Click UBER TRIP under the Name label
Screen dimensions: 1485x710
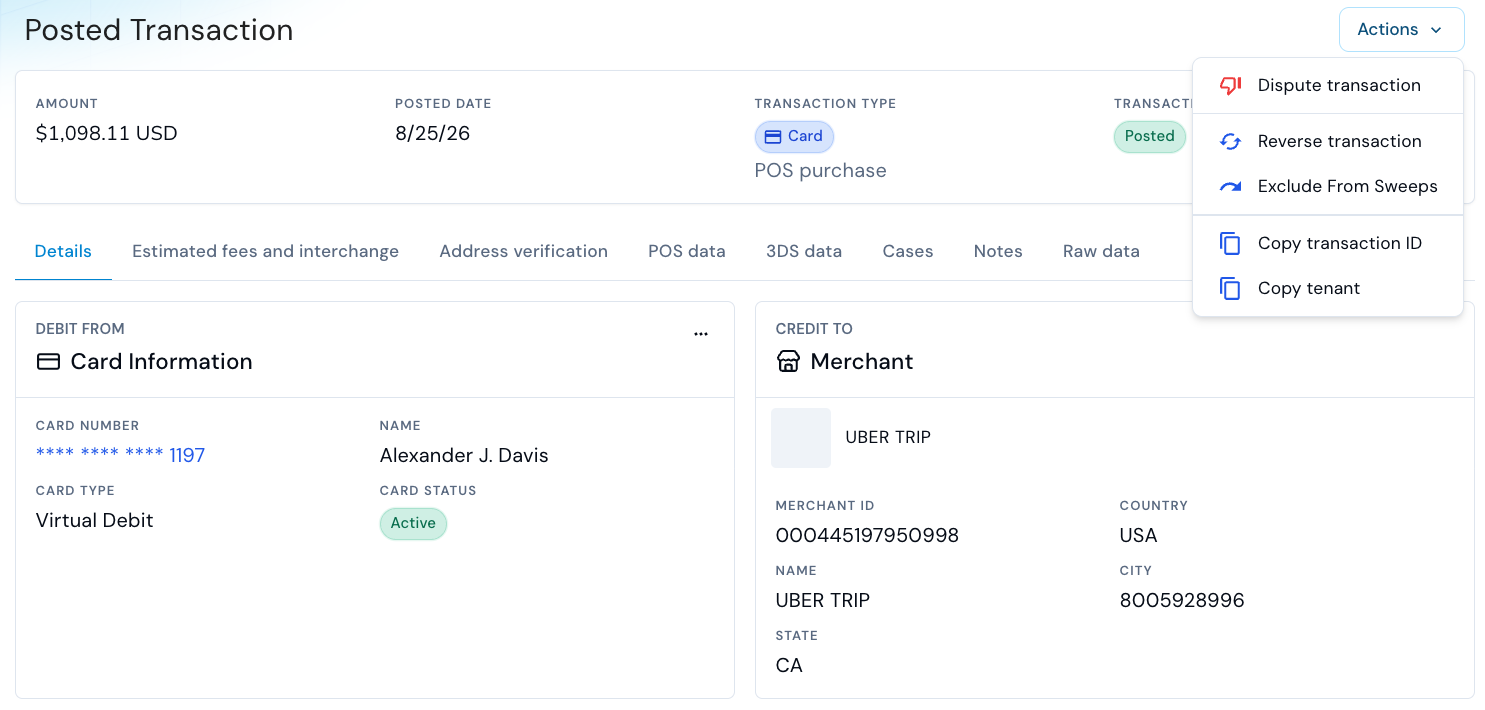tap(823, 601)
